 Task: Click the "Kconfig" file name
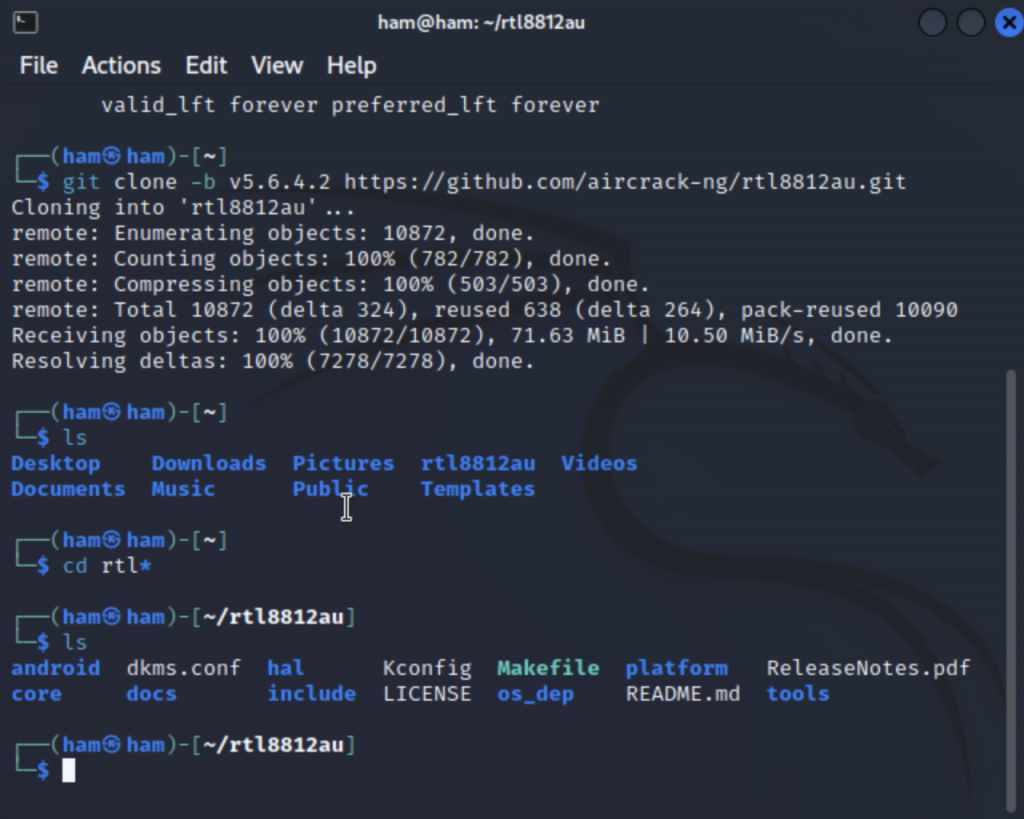tap(427, 668)
